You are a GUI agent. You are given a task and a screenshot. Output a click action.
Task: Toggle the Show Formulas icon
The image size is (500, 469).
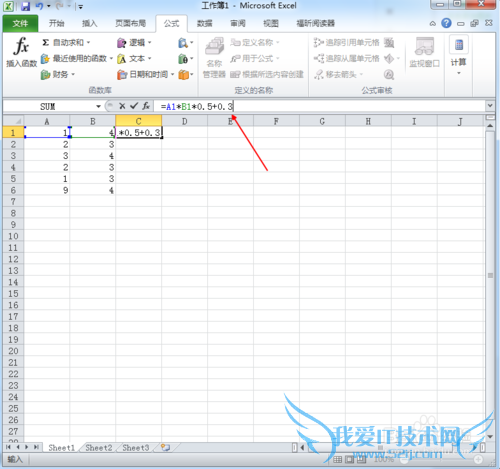[389, 43]
